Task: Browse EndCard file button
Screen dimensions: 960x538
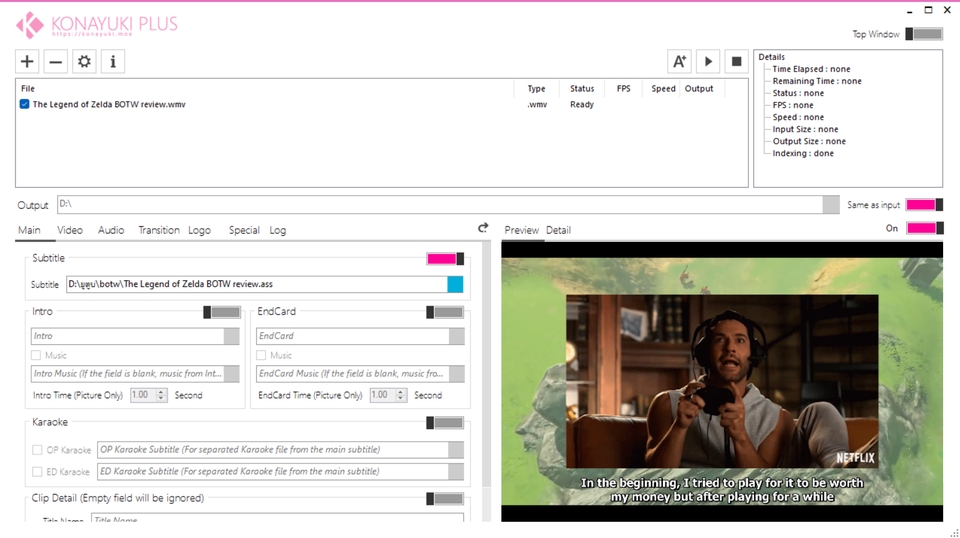Action: click(x=457, y=336)
